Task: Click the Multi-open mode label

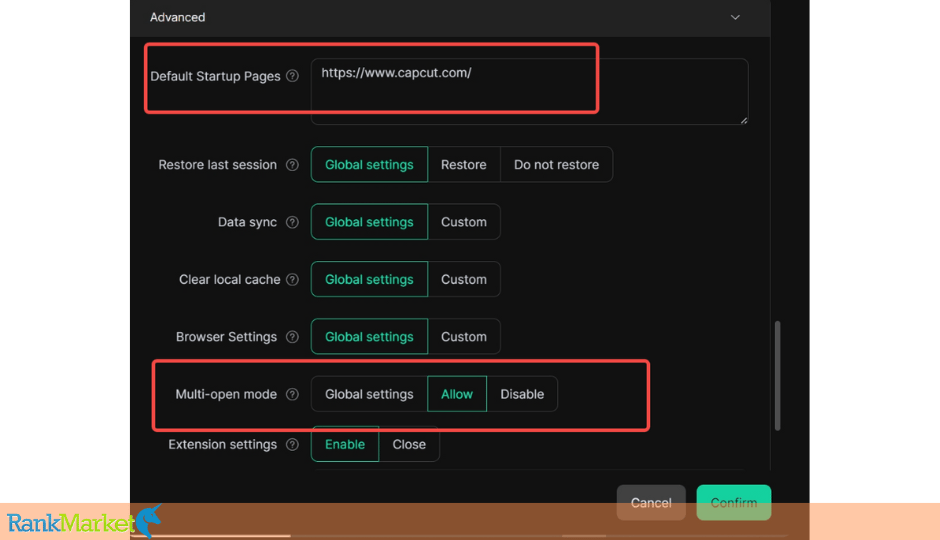Action: pyautogui.click(x=226, y=394)
